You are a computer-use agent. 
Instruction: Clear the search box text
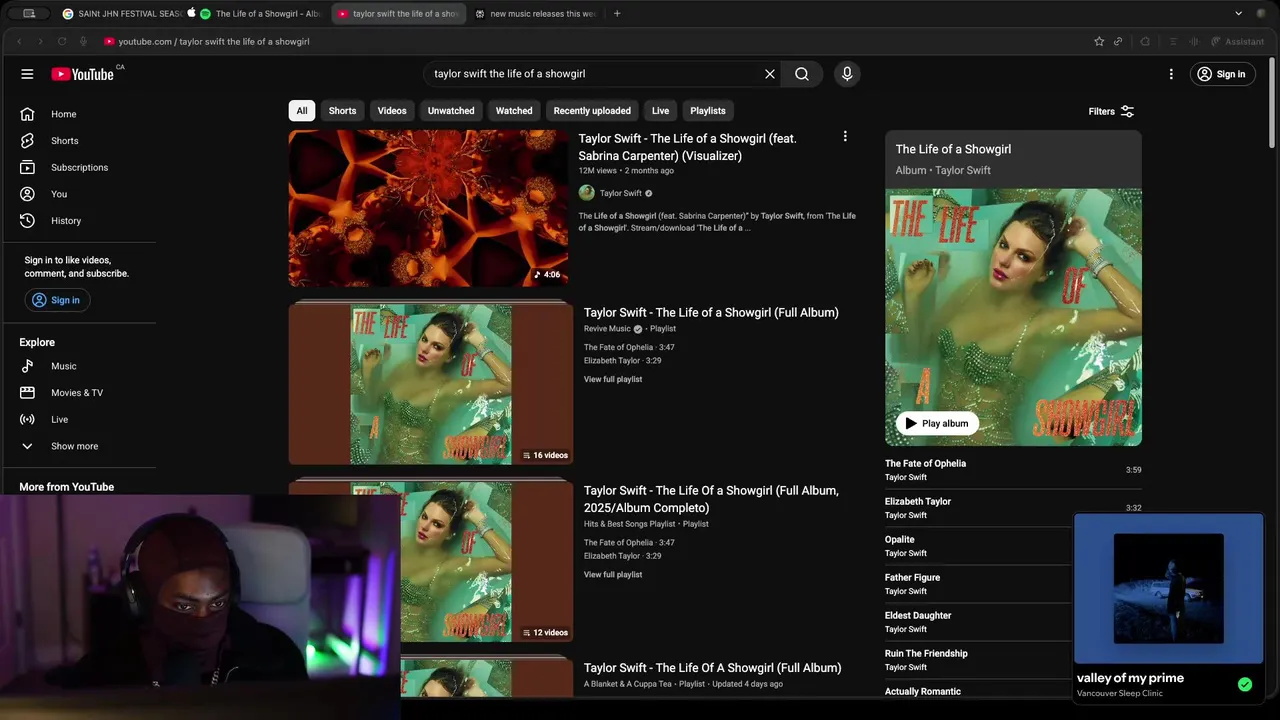(770, 74)
